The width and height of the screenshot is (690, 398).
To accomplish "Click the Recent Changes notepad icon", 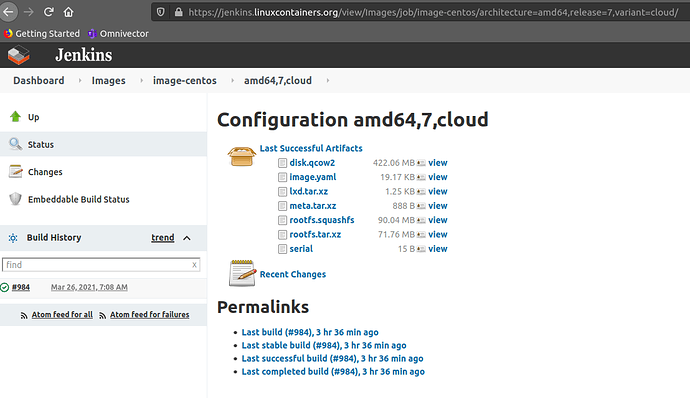I will click(242, 273).
